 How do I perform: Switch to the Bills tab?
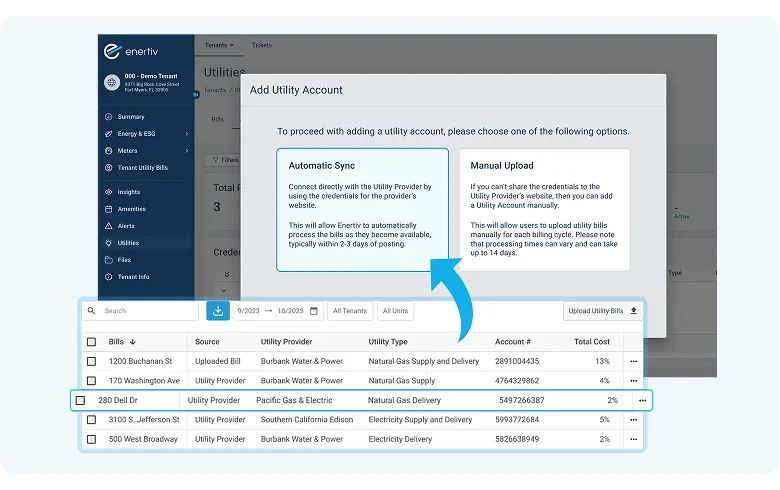(x=217, y=119)
